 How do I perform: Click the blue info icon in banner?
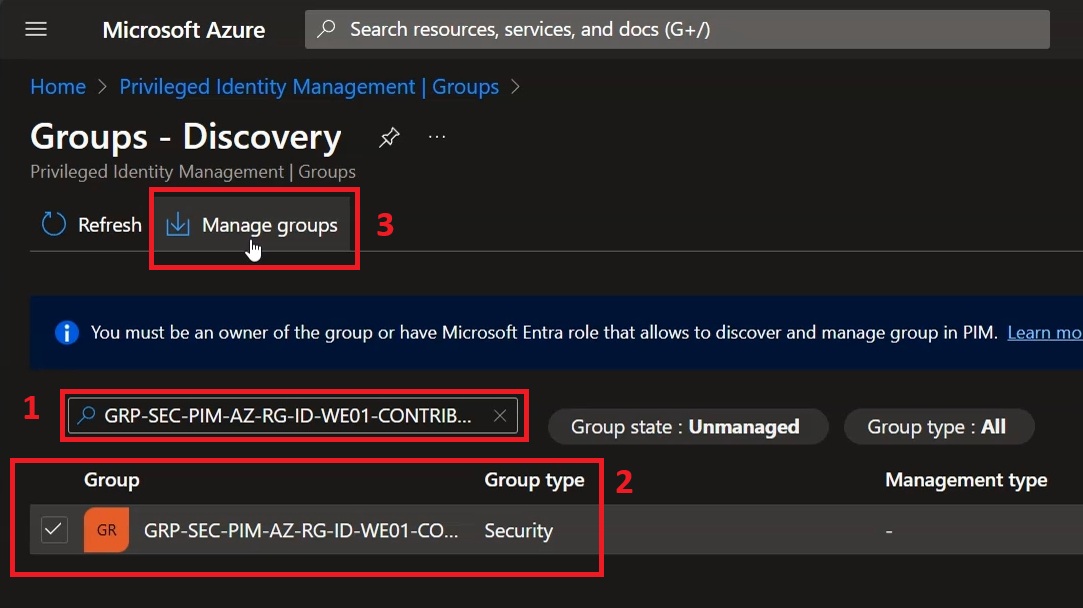pos(66,332)
